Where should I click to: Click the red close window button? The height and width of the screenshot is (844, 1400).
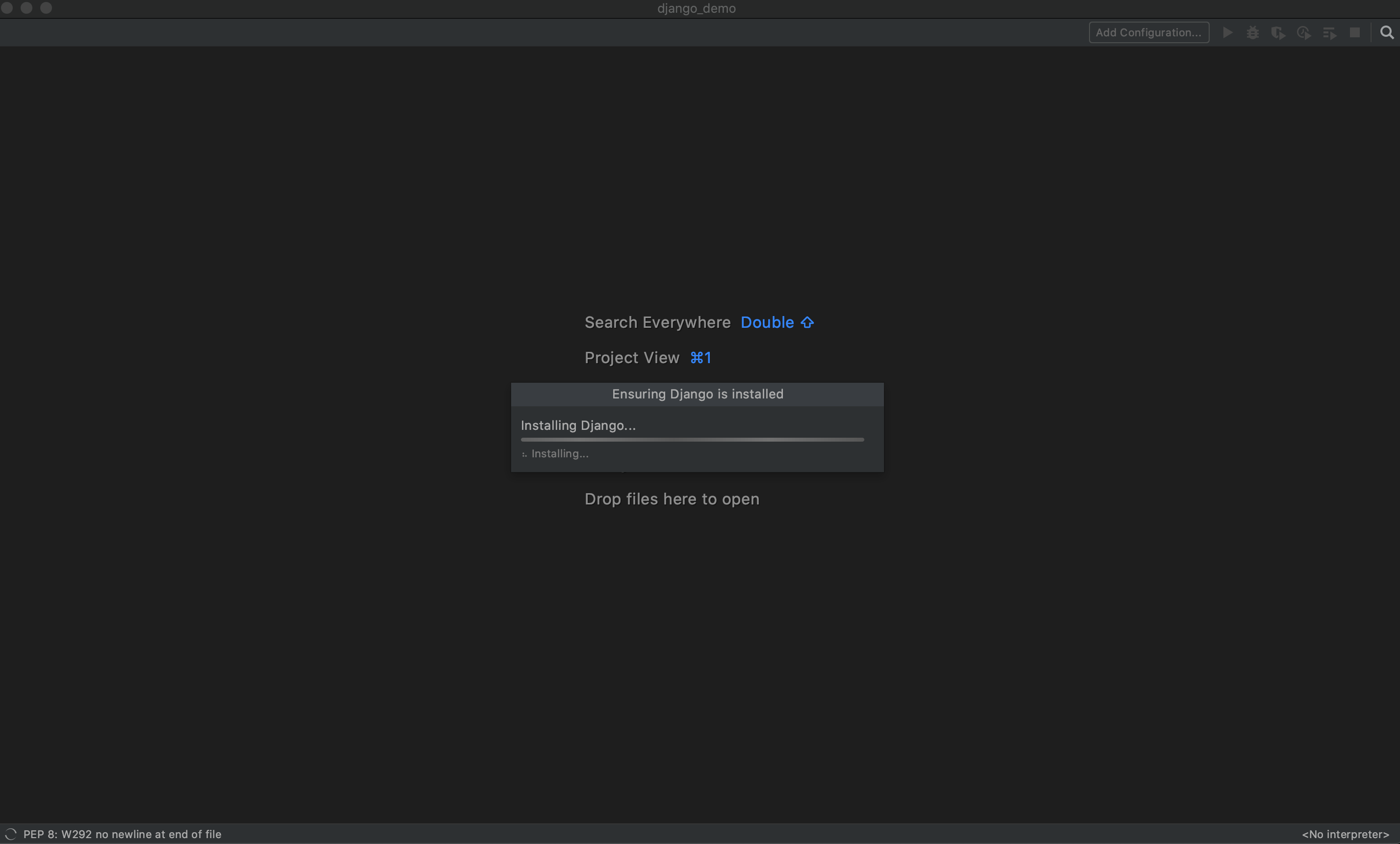tap(7, 7)
